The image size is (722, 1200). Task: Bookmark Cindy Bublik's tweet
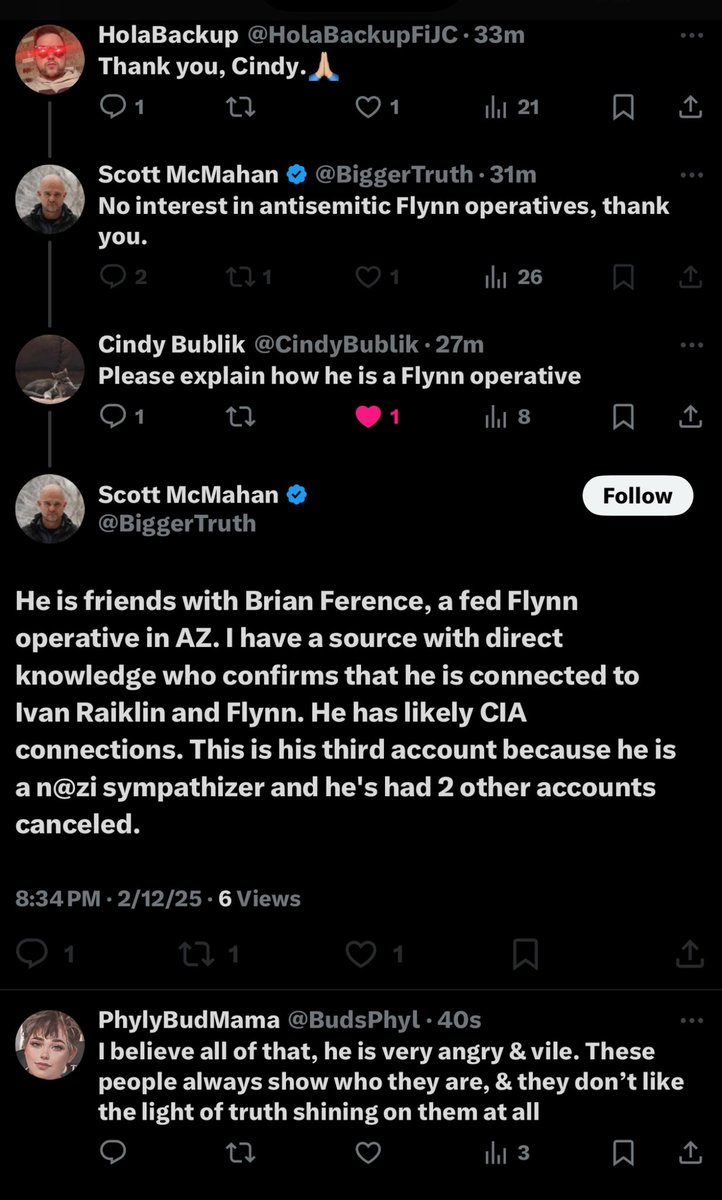pyautogui.click(x=622, y=416)
